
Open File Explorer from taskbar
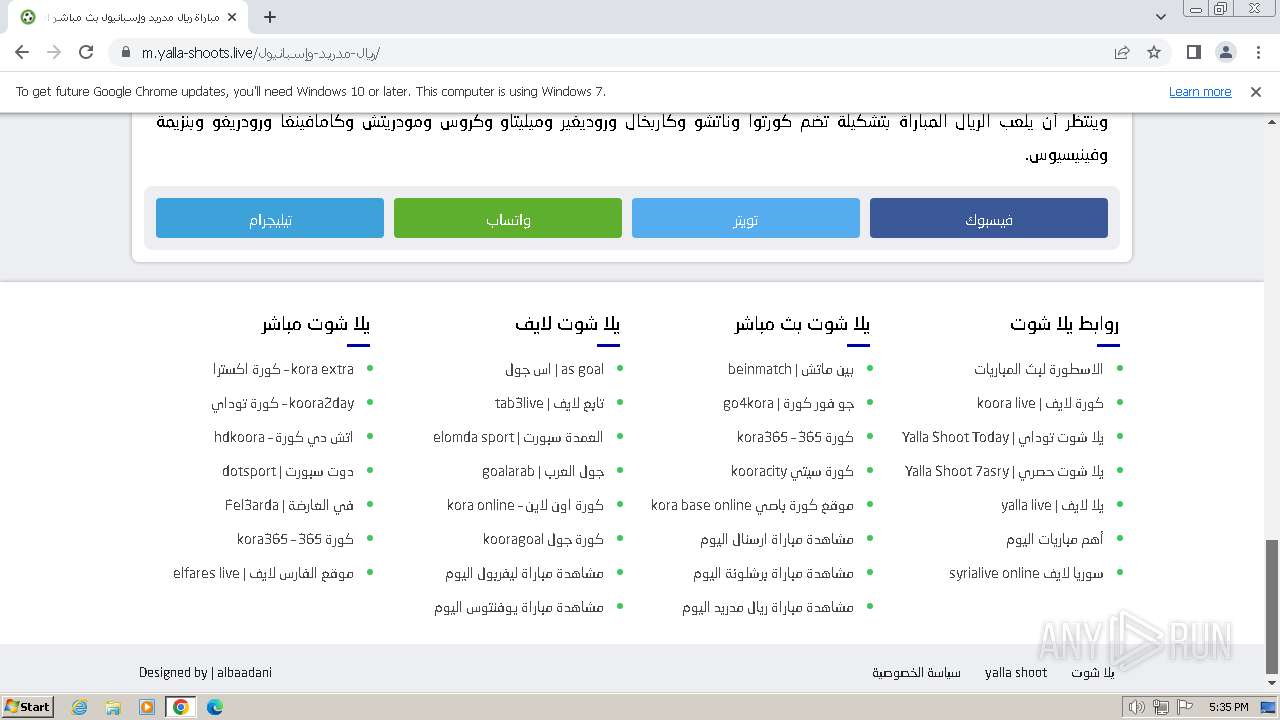coord(113,707)
